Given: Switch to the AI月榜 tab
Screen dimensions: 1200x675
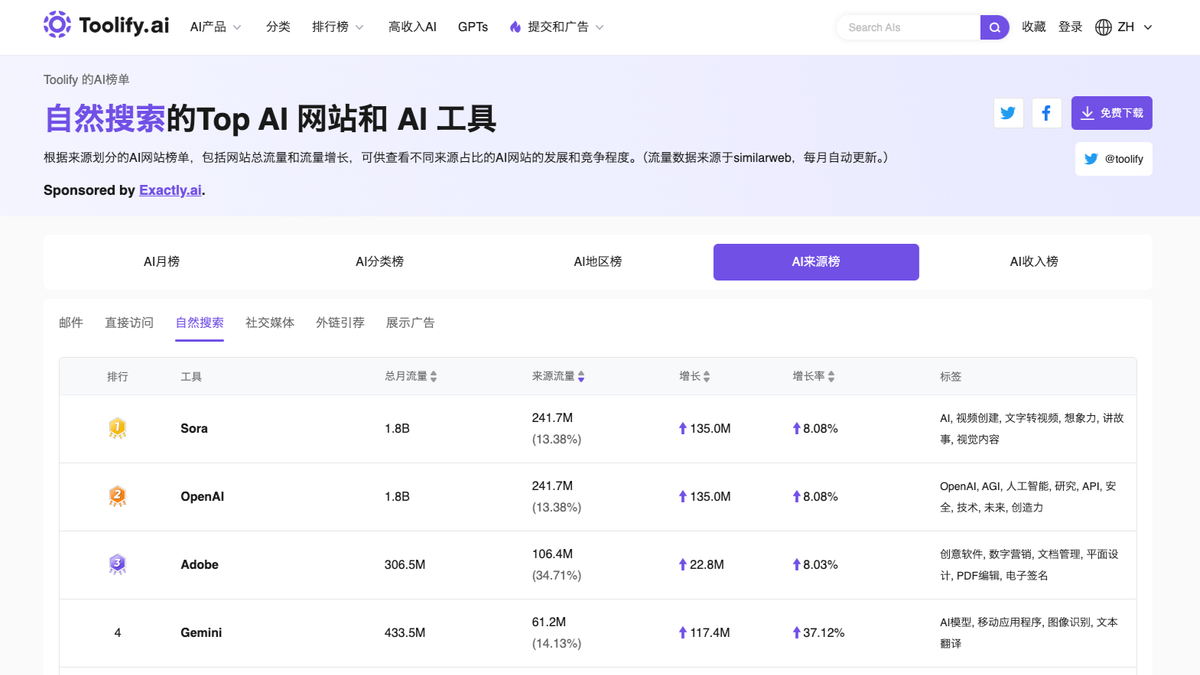Looking at the screenshot, I should pos(161,262).
